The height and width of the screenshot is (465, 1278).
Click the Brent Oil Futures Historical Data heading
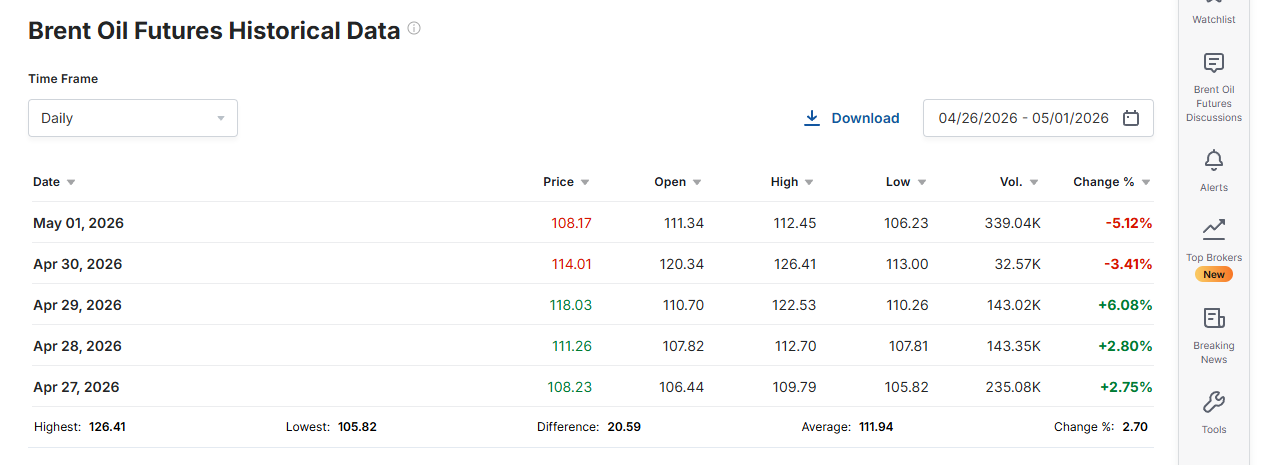click(214, 31)
